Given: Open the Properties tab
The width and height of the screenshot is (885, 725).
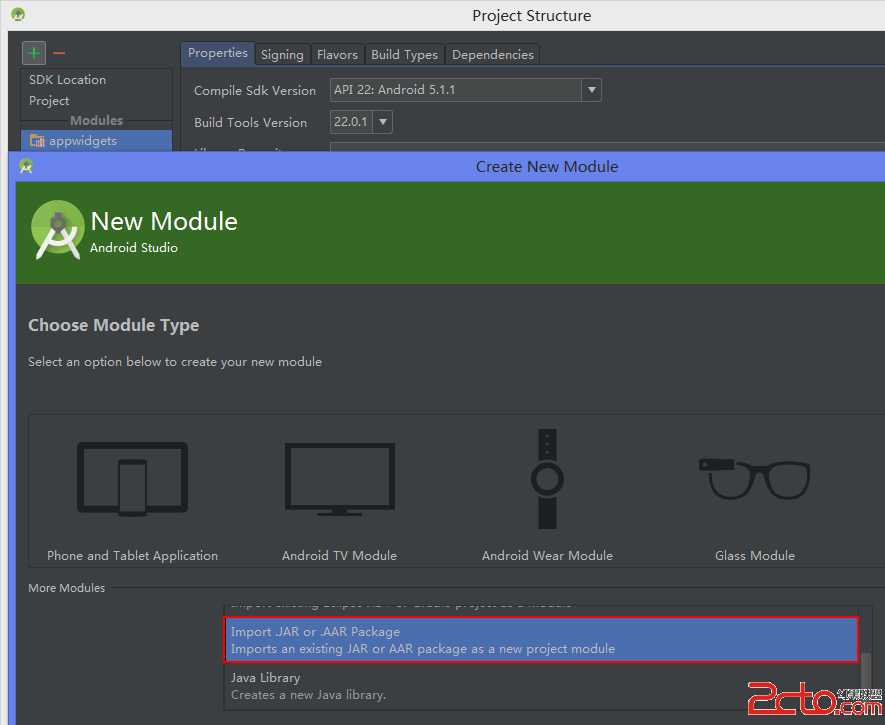Looking at the screenshot, I should [x=218, y=54].
